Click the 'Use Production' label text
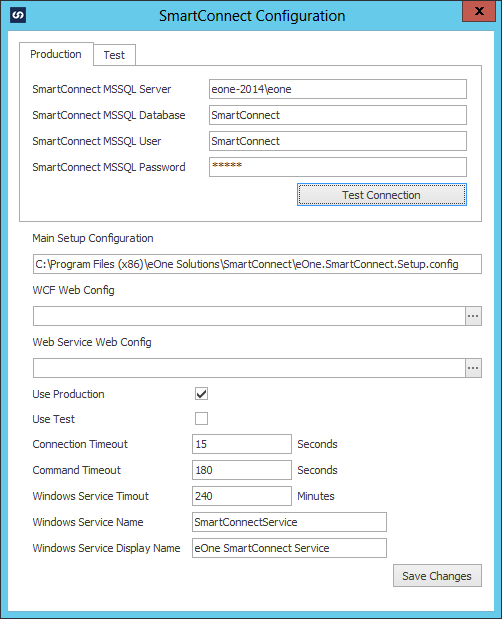Viewport: 502px width, 619px height. pyautogui.click(x=68, y=394)
